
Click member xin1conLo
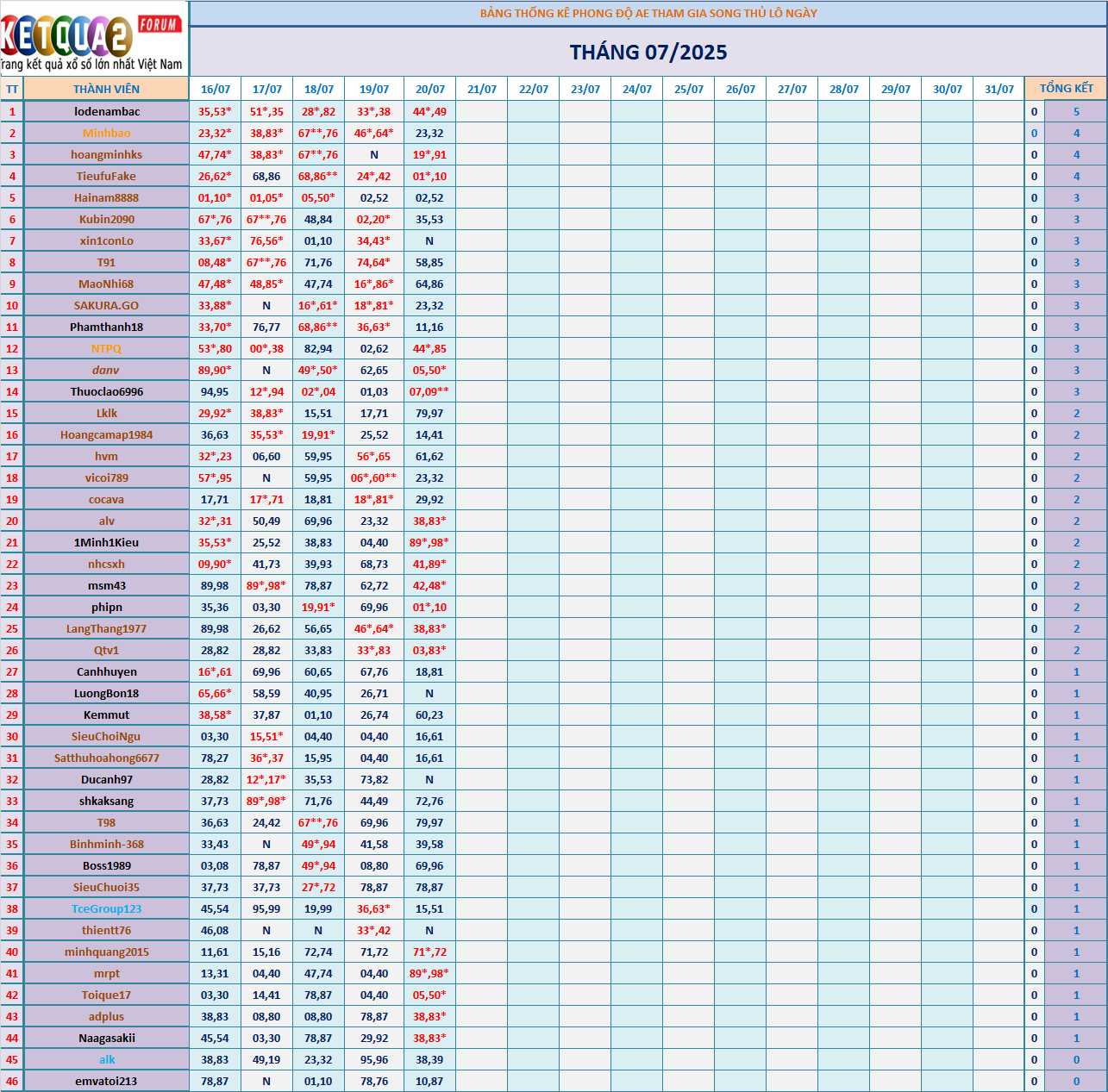(x=107, y=240)
